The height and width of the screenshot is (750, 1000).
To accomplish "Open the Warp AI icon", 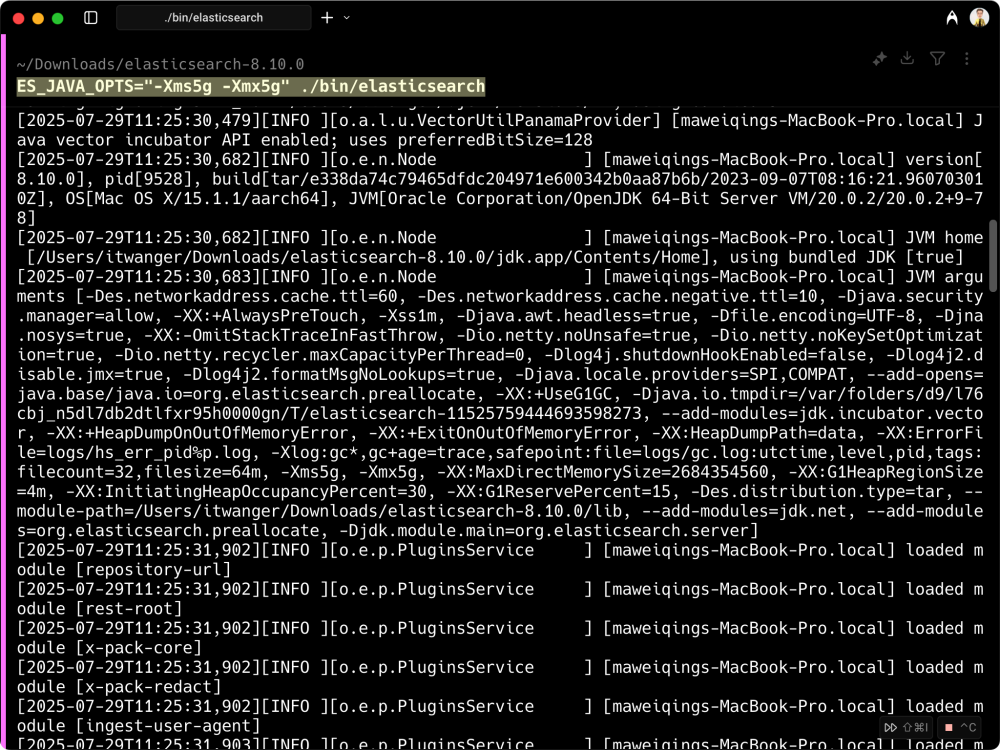I will pos(952,18).
